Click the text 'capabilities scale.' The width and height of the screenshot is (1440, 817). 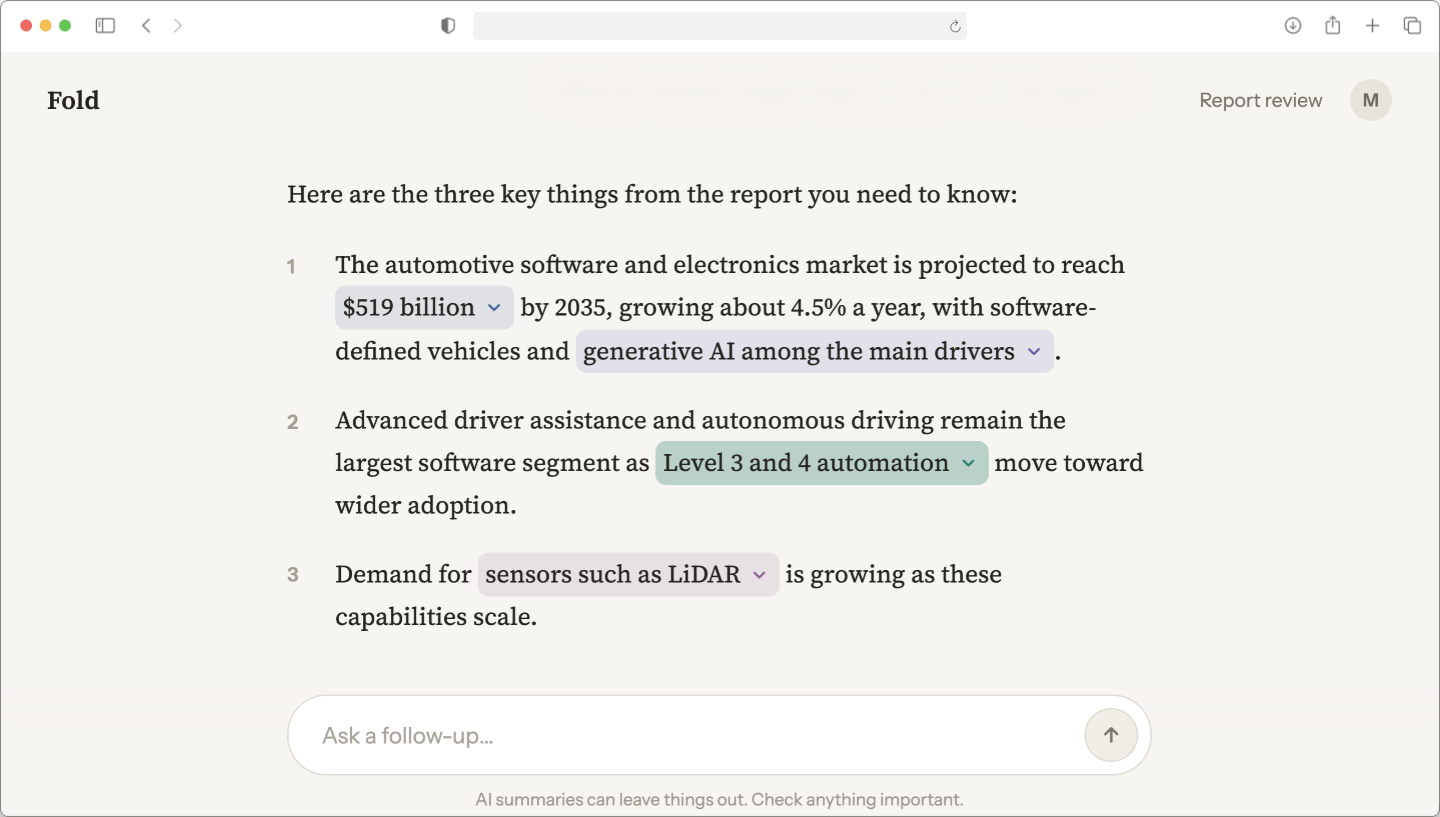(436, 617)
